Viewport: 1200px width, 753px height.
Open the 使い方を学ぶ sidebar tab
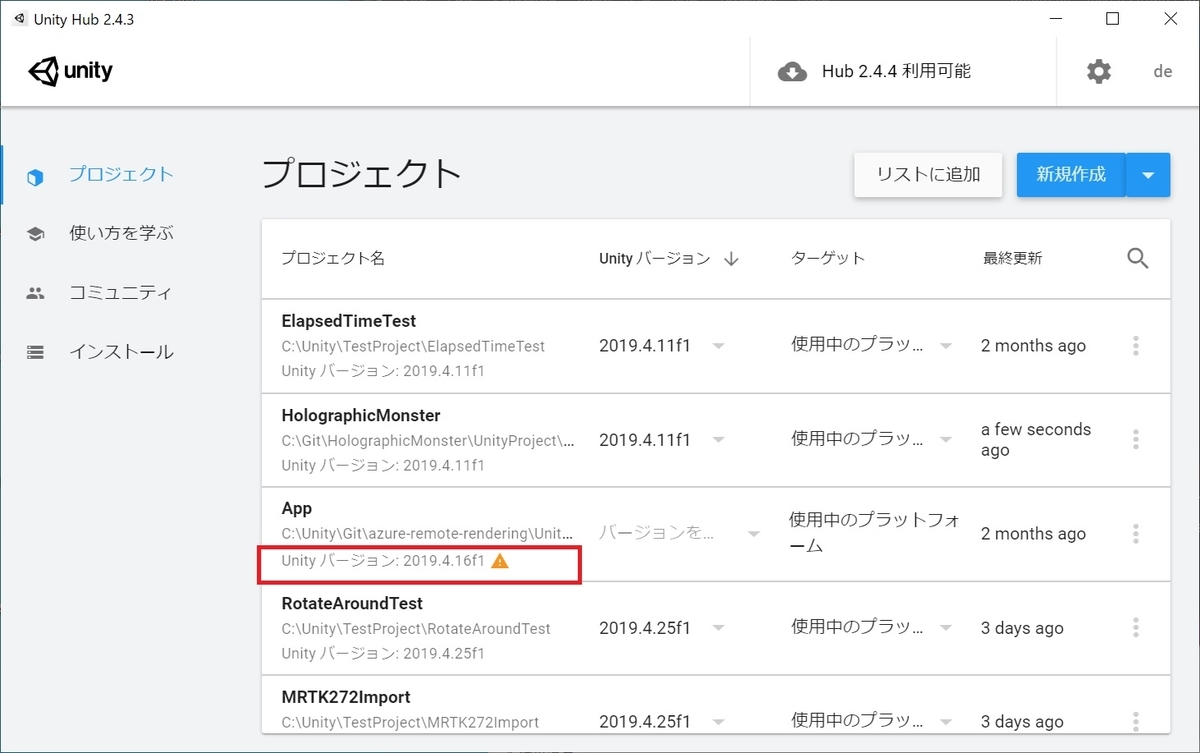pyautogui.click(x=120, y=233)
